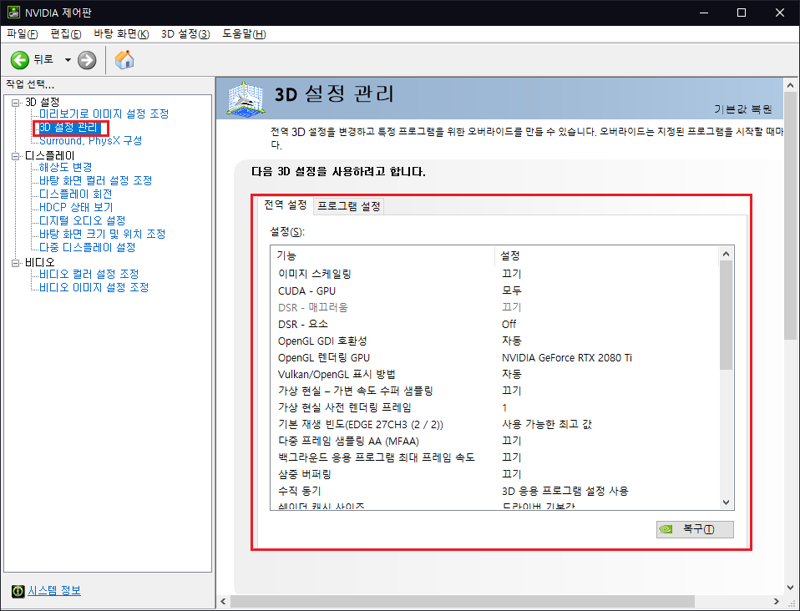Open 바탕 화면 컬러 설정 조정

pyautogui.click(x=96, y=181)
